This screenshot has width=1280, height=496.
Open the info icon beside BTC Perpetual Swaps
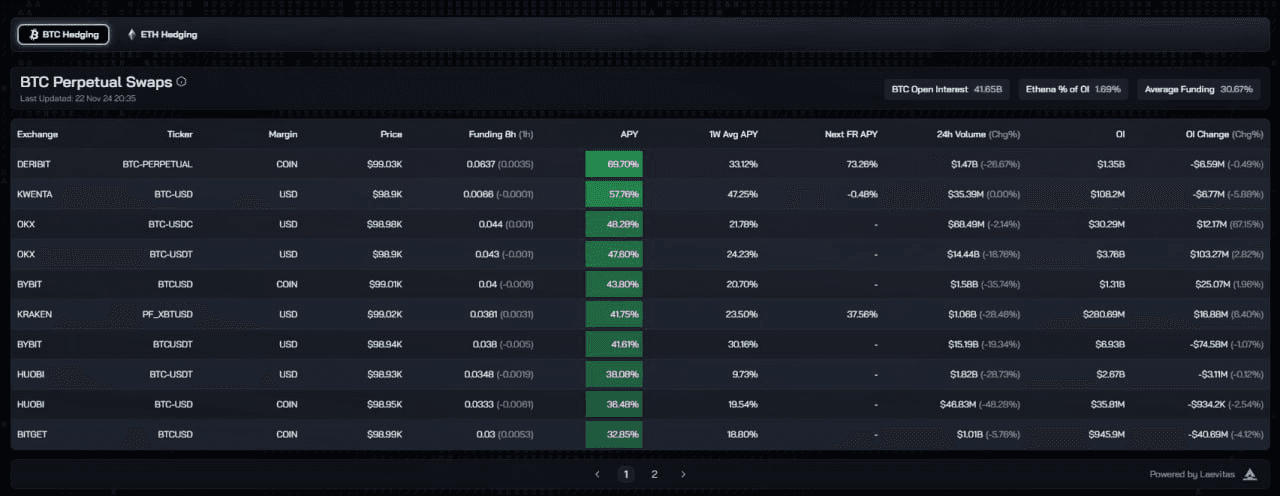181,82
